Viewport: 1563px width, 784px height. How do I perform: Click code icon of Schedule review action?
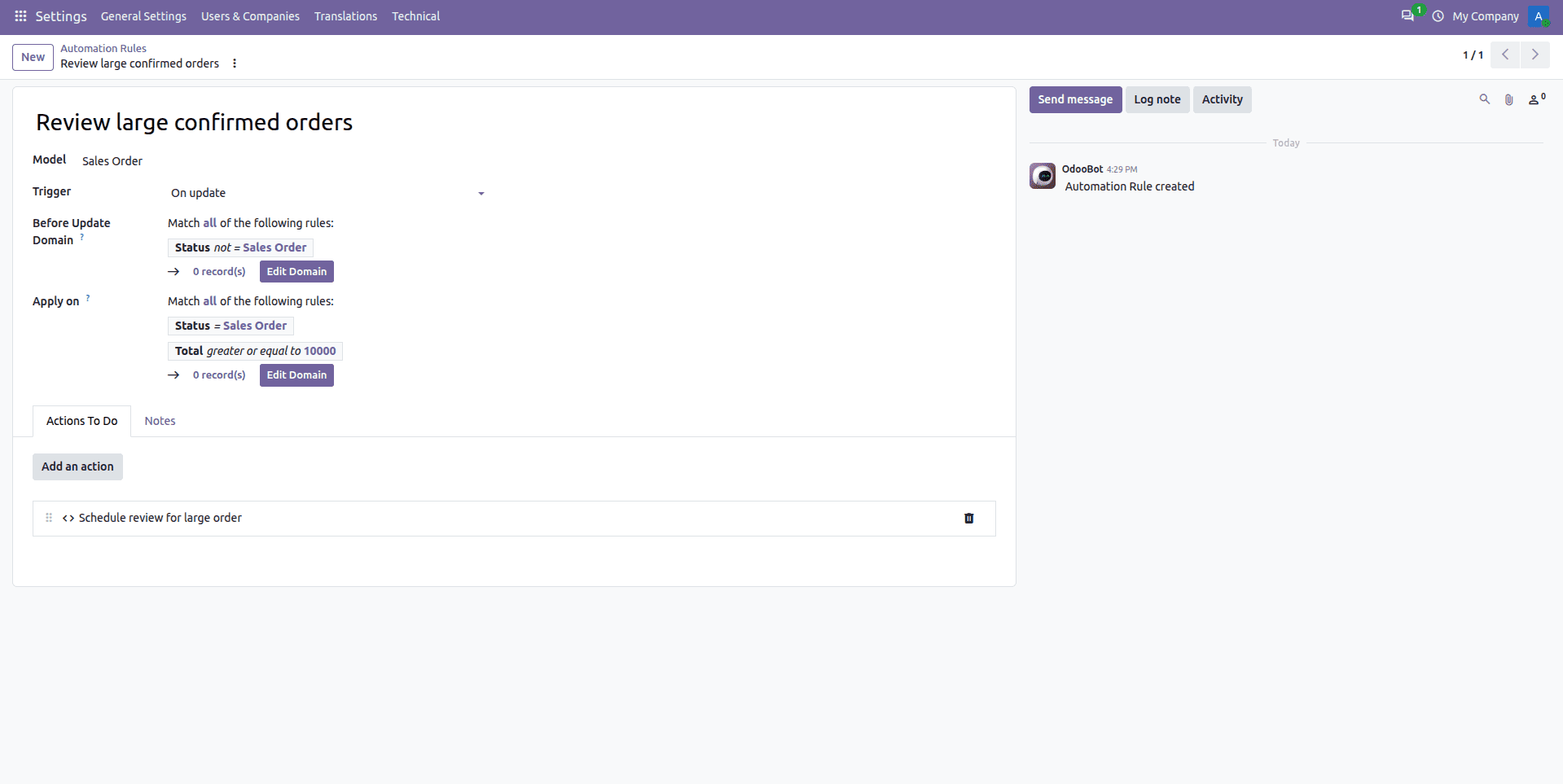point(68,518)
